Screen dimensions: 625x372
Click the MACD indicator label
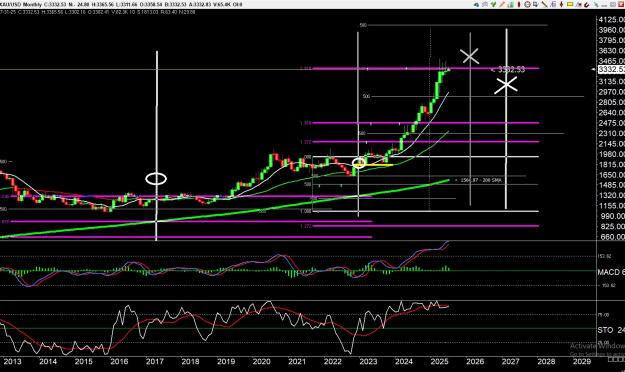pyautogui.click(x=611, y=272)
